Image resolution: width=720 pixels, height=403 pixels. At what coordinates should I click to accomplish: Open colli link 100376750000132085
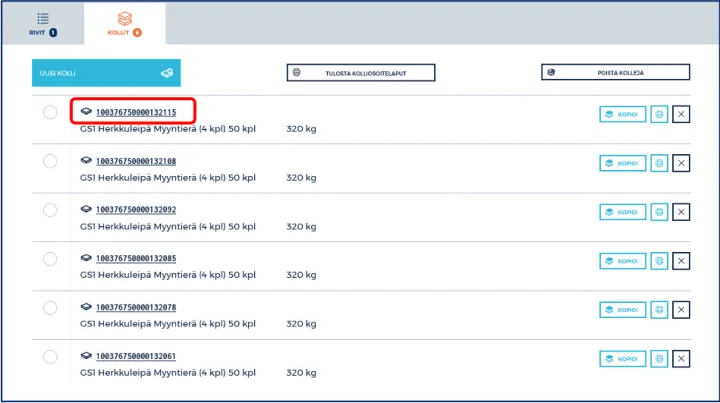135,258
